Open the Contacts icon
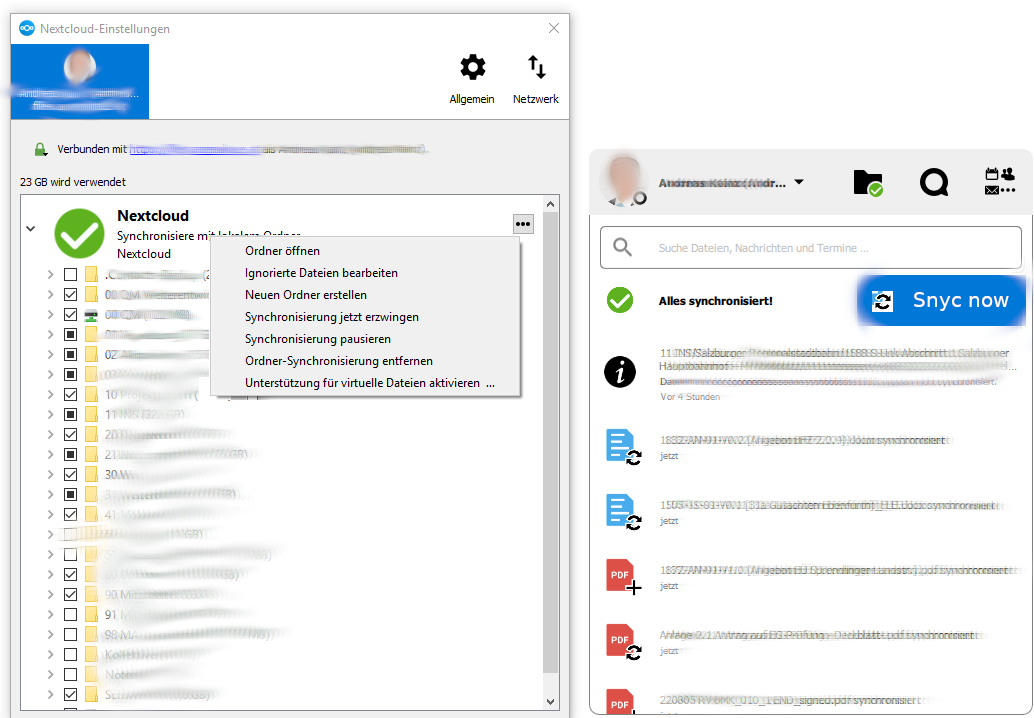Viewport: 1034px width, 718px height. coord(1007,172)
